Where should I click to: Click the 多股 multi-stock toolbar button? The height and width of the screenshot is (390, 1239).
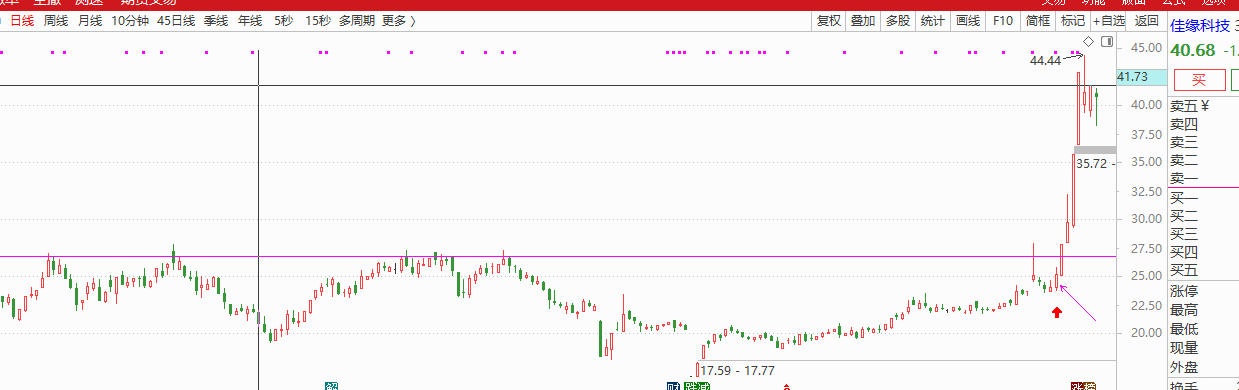(x=898, y=20)
